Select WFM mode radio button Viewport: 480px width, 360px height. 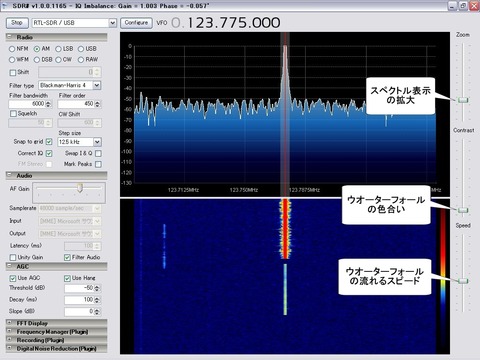tap(12, 60)
